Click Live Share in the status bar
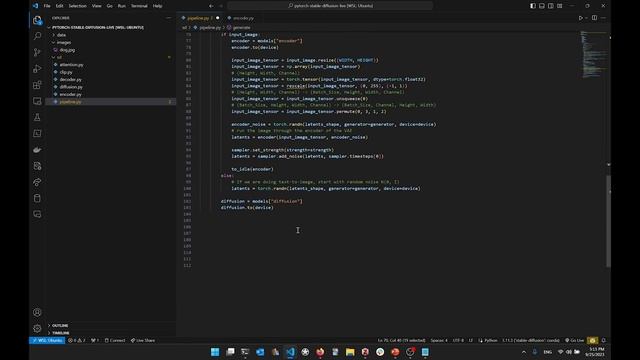The height and width of the screenshot is (360, 640). point(143,340)
